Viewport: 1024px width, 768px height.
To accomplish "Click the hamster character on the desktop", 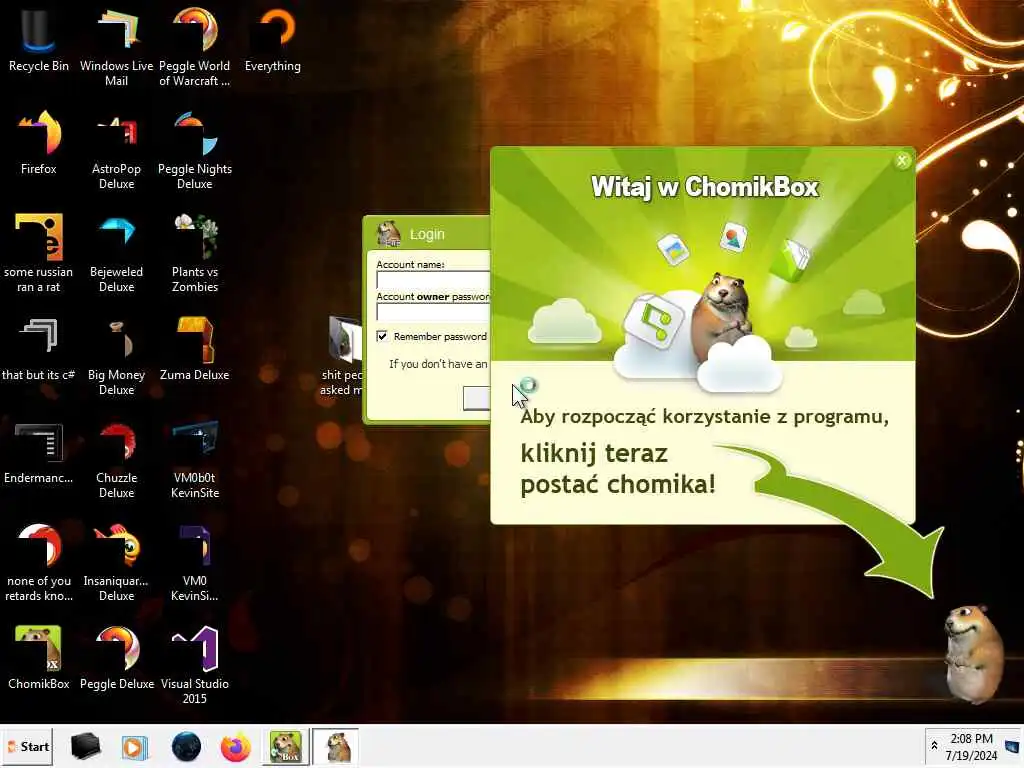I will (x=972, y=654).
